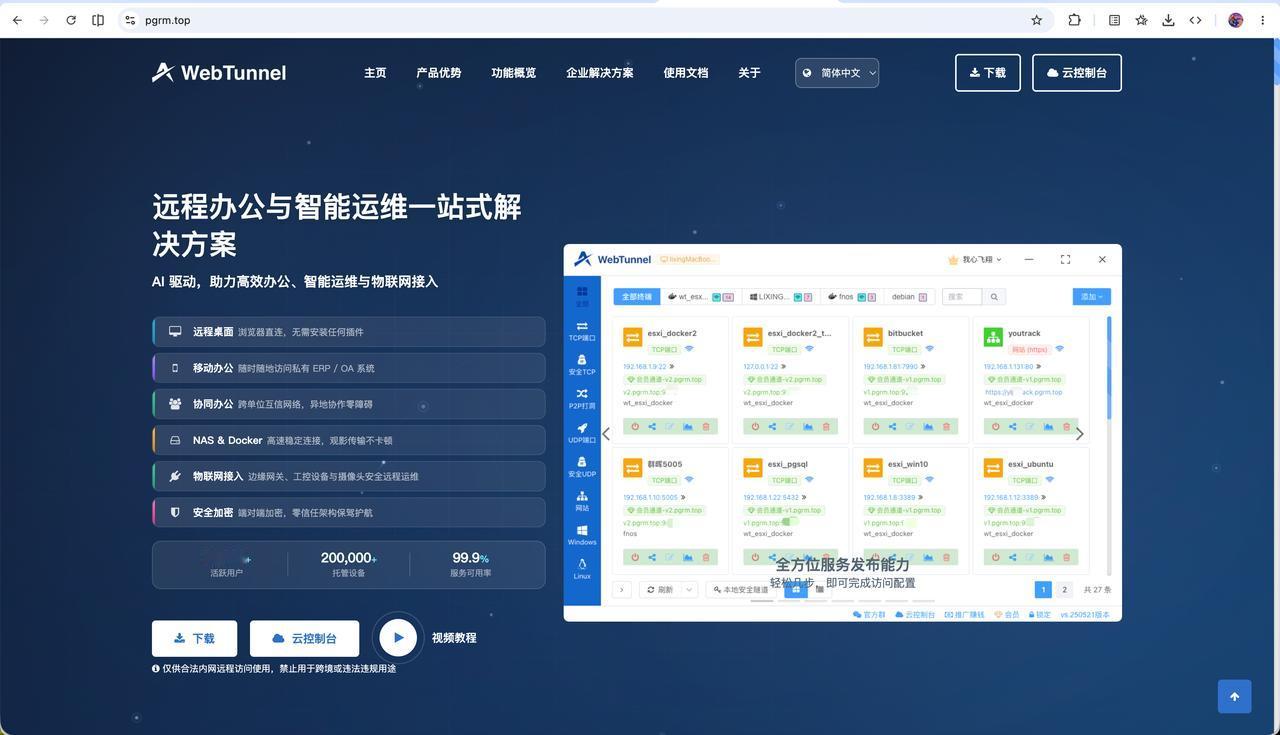
Task: Select the debian tab in the preview
Action: [909, 297]
